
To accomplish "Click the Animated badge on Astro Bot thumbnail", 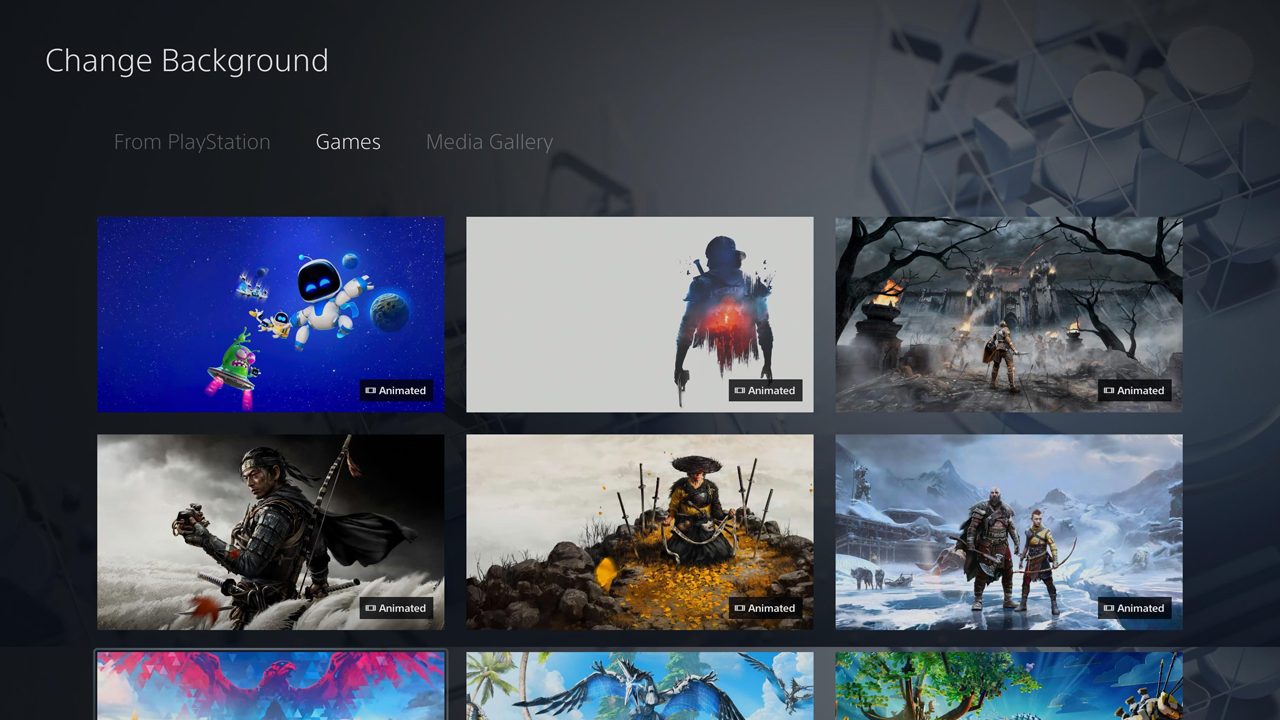I will pos(396,390).
